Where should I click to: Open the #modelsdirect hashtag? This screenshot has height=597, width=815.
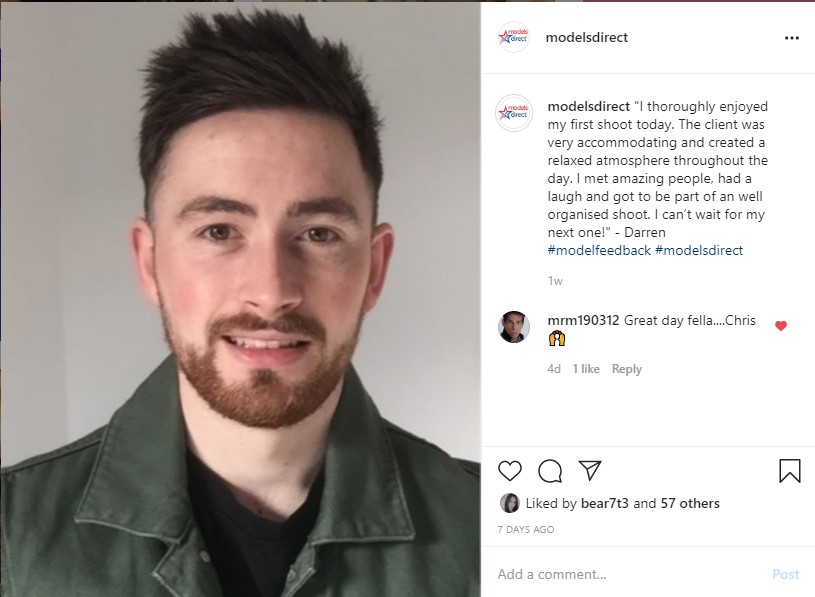click(x=699, y=250)
